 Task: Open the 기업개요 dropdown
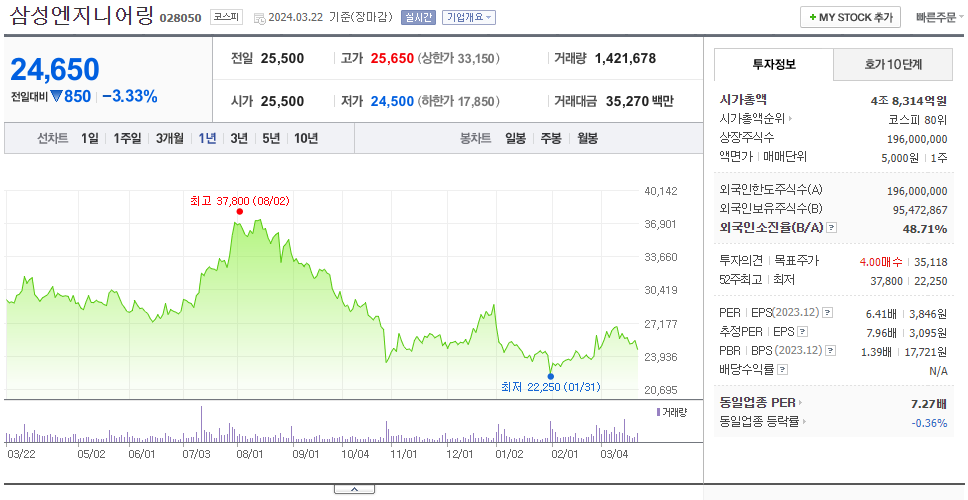point(469,17)
